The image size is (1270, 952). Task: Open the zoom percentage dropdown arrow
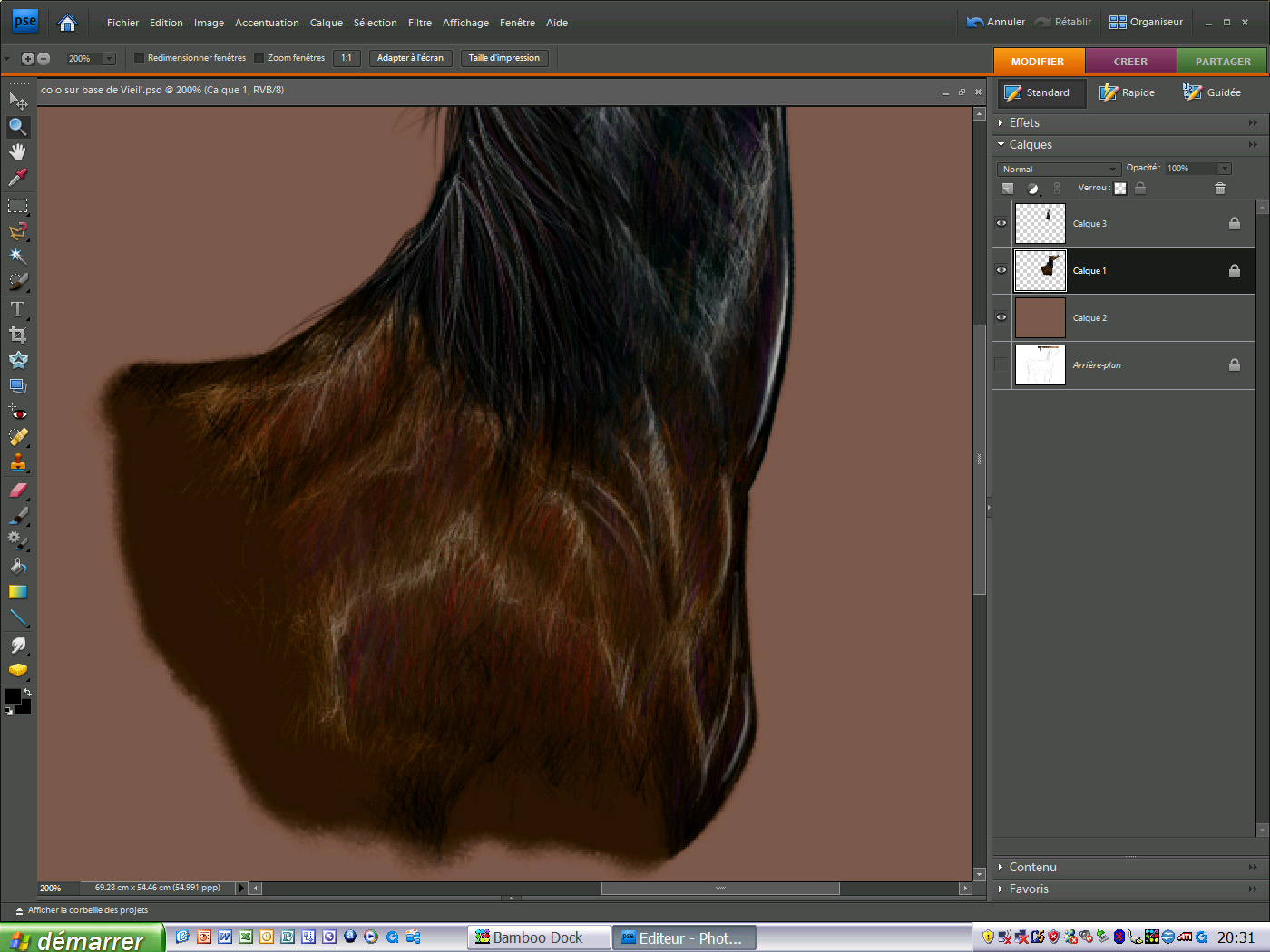[109, 58]
